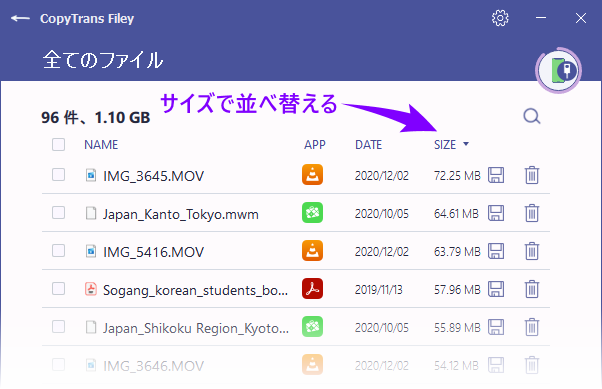Close the CopyTrans Filey window
Screen dimensions: 602x389
click(580, 18)
